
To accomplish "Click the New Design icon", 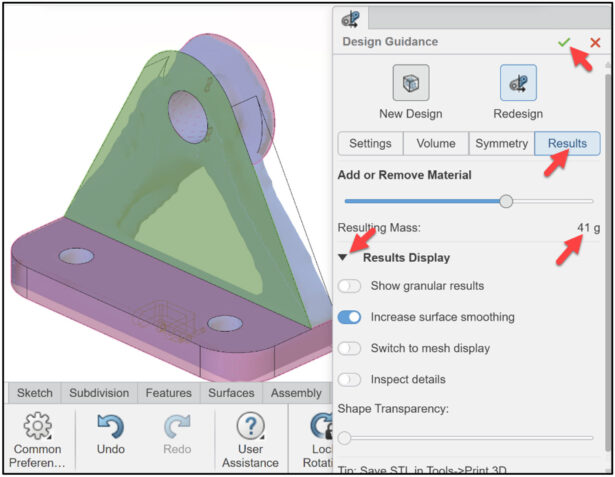I will [411, 83].
